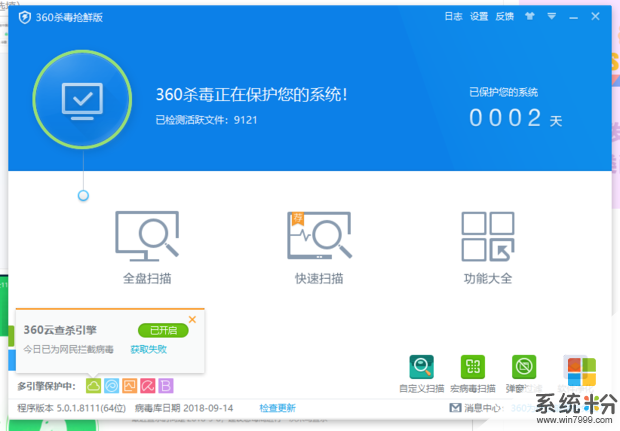Click 已检测活跃文件: 9121 text
This screenshot has width=620, height=431.
pyautogui.click(x=206, y=120)
